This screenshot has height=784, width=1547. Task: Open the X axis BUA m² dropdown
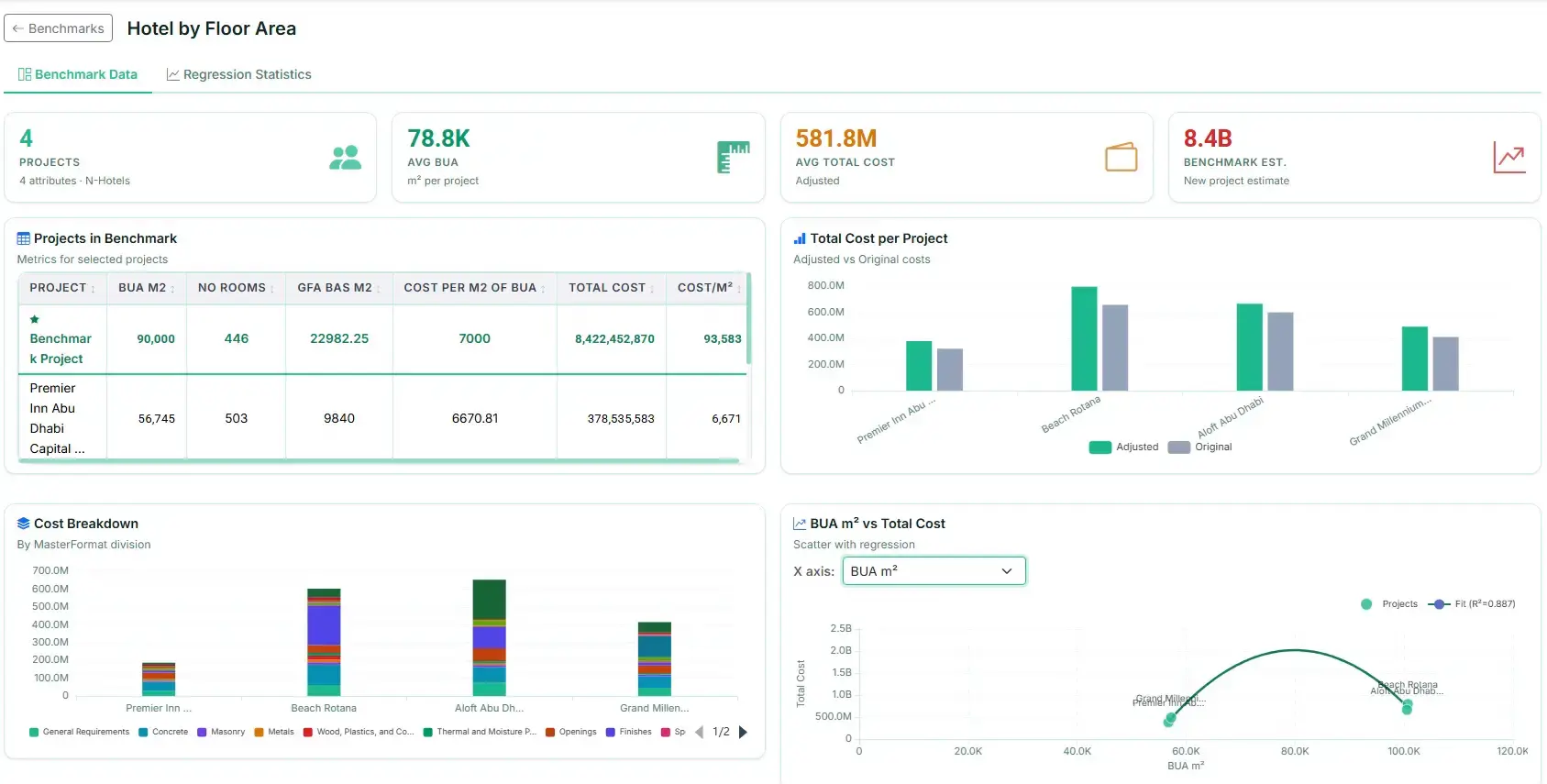934,571
